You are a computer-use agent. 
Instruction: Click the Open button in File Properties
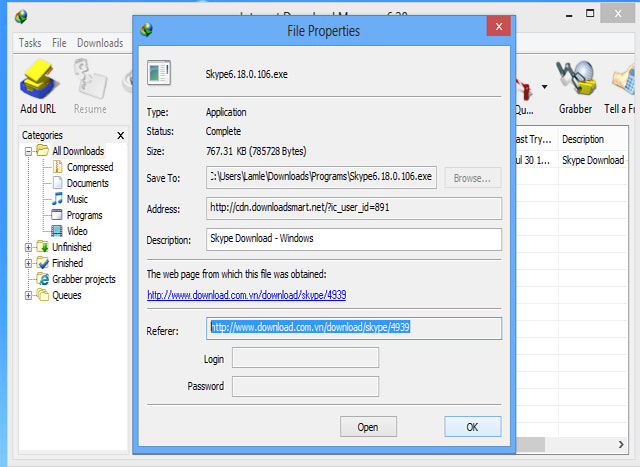(368, 427)
